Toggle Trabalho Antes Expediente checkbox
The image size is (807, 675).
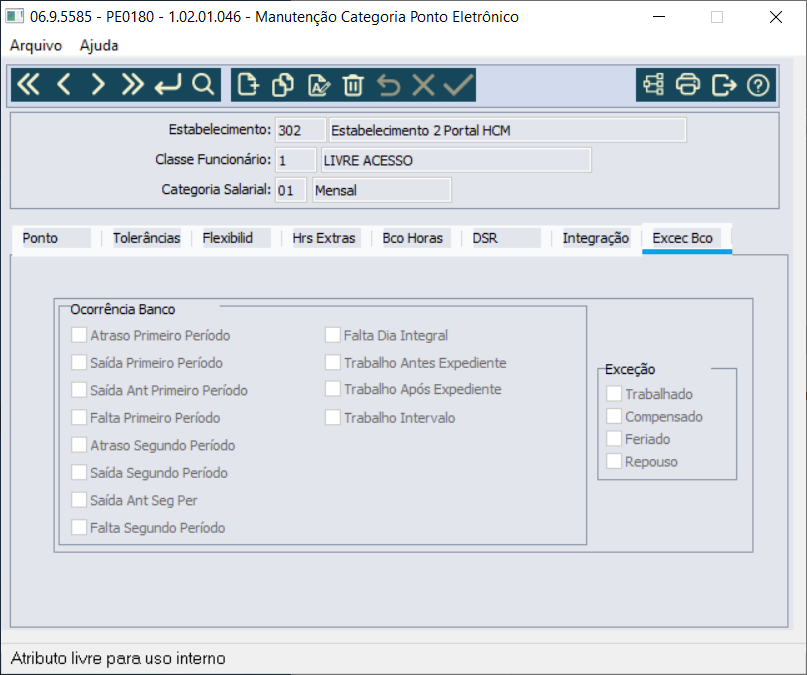(332, 362)
